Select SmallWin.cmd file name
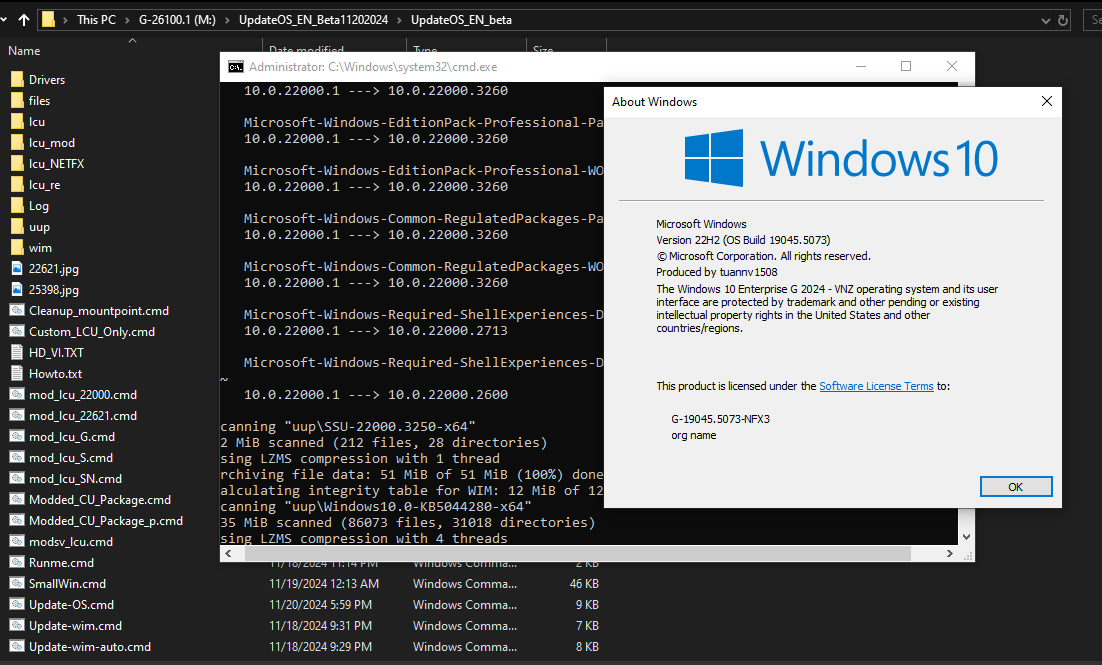Image resolution: width=1102 pixels, height=665 pixels. (67, 583)
